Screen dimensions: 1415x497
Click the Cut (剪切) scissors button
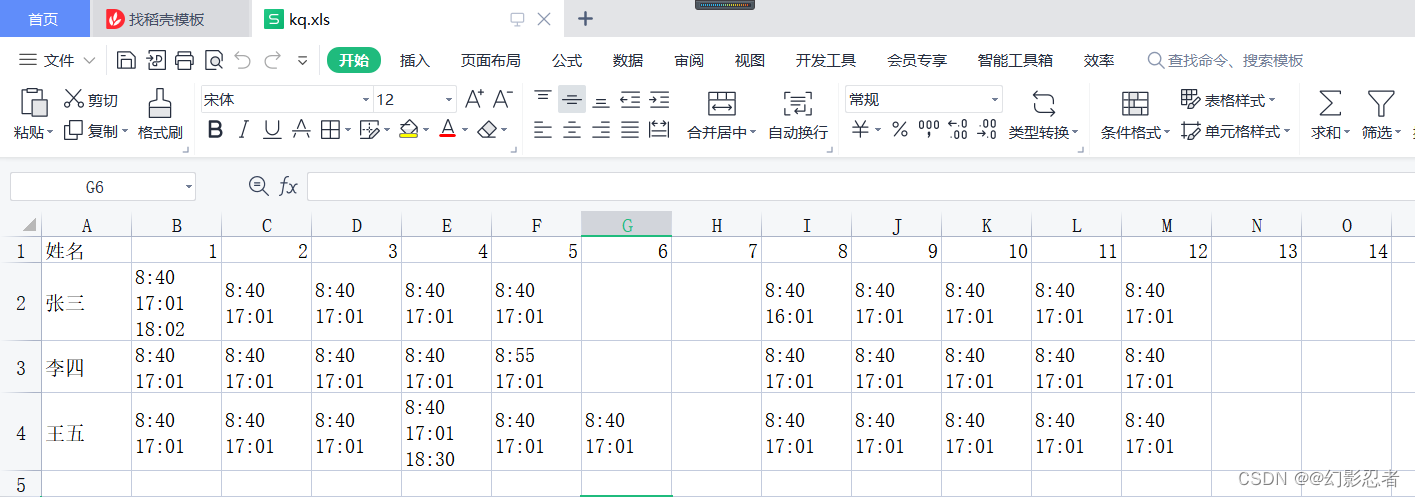coord(91,99)
